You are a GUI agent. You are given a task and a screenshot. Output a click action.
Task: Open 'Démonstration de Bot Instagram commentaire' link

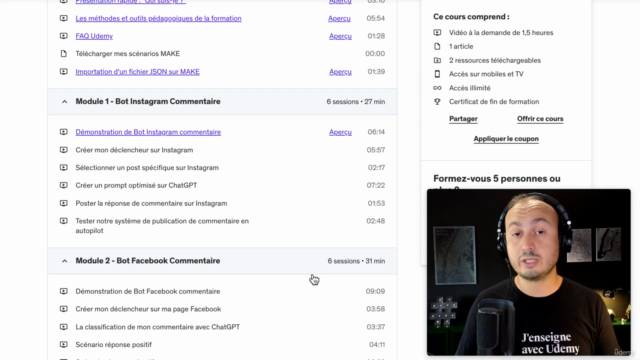click(148, 132)
